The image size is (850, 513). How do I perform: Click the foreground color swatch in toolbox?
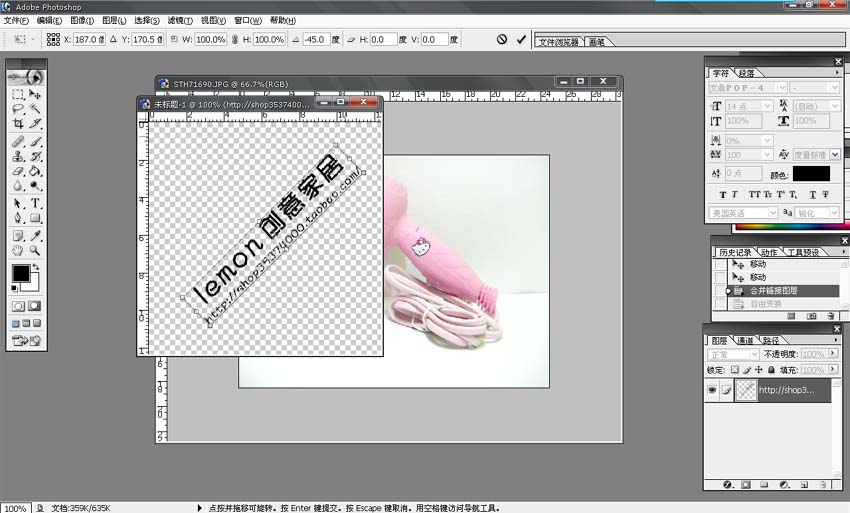(21, 273)
